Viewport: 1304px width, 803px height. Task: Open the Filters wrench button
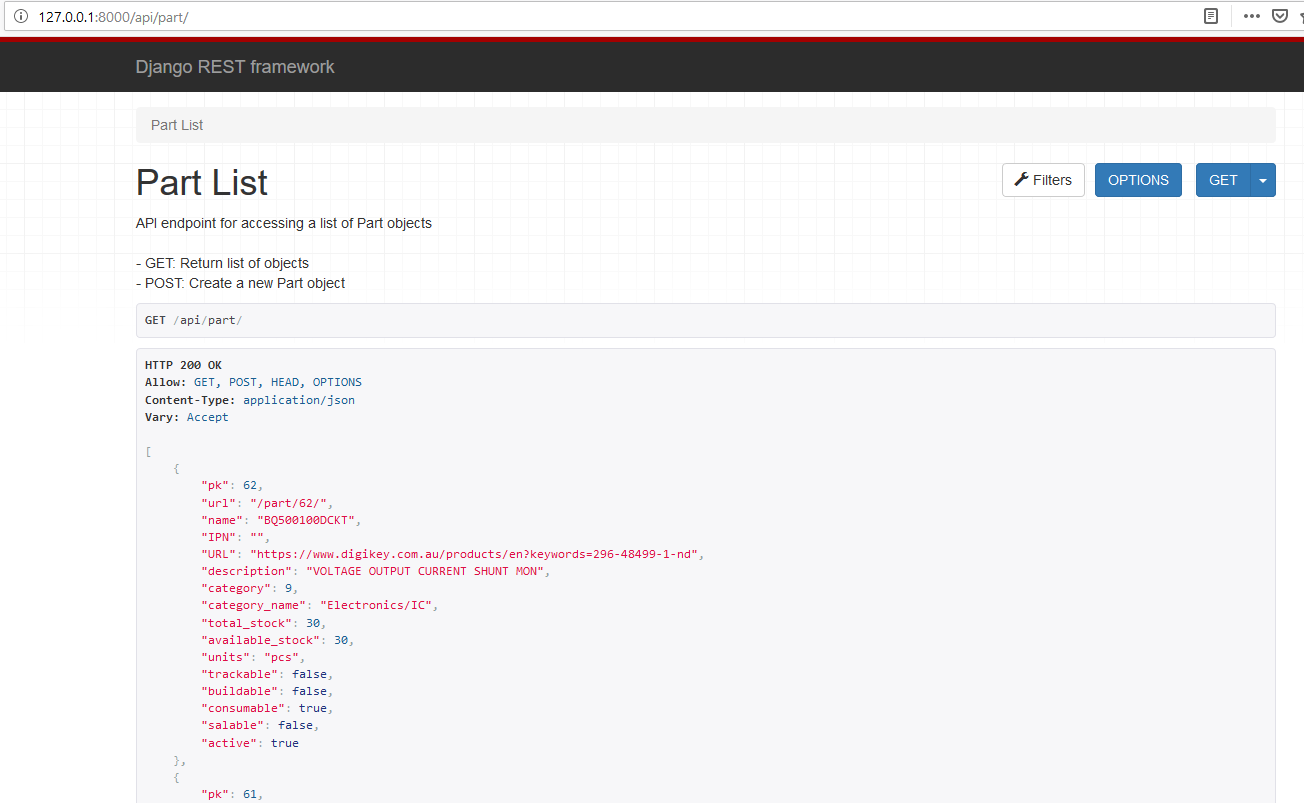click(1043, 180)
